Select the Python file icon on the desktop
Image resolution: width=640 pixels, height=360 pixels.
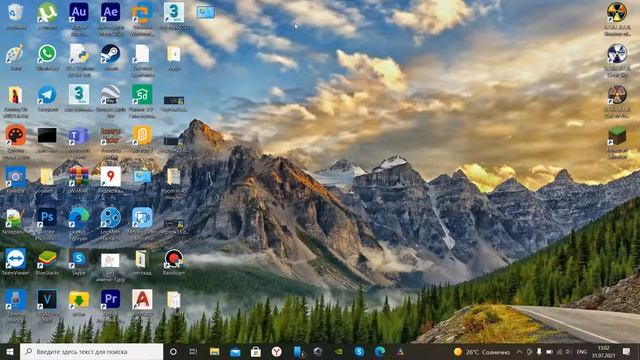point(79,54)
